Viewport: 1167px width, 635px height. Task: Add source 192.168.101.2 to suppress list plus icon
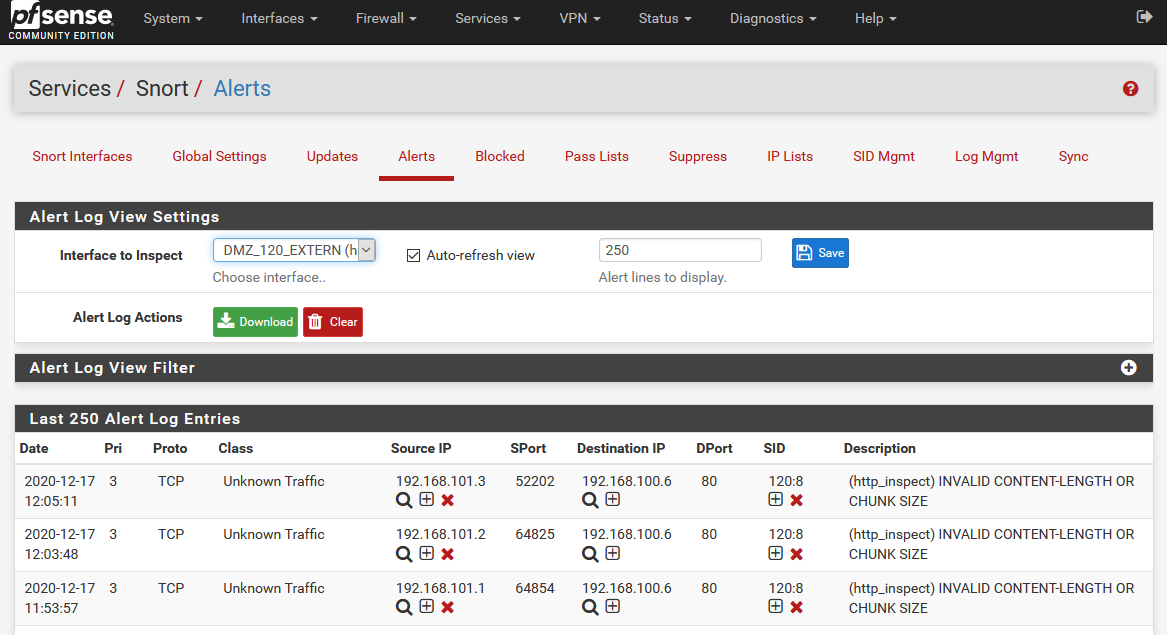[426, 553]
